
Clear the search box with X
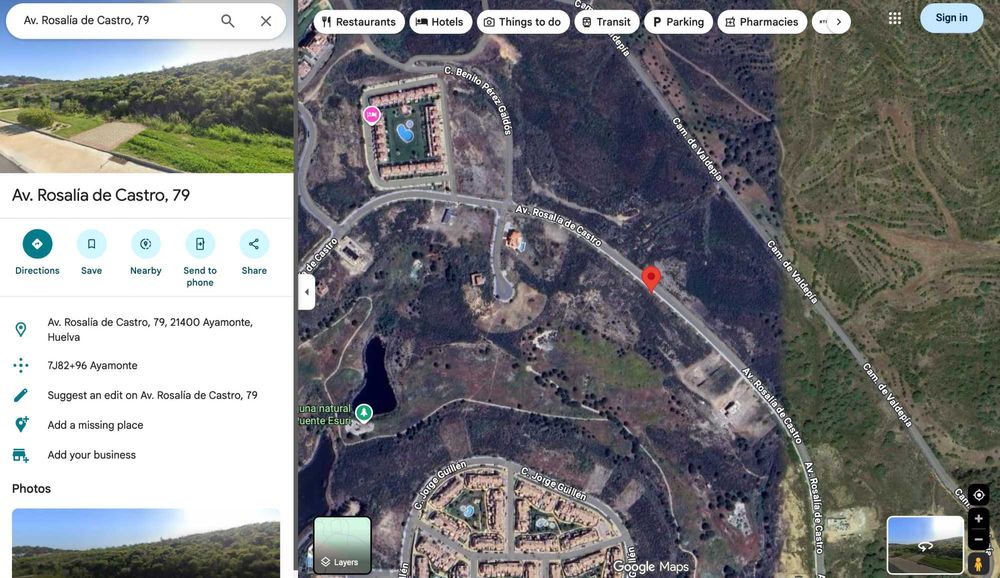coord(266,21)
